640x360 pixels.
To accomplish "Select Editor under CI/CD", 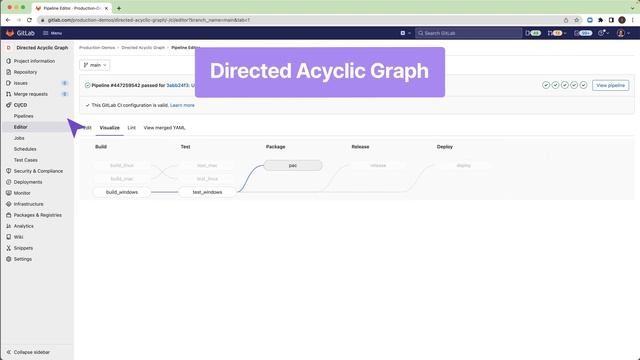I will click(20, 127).
